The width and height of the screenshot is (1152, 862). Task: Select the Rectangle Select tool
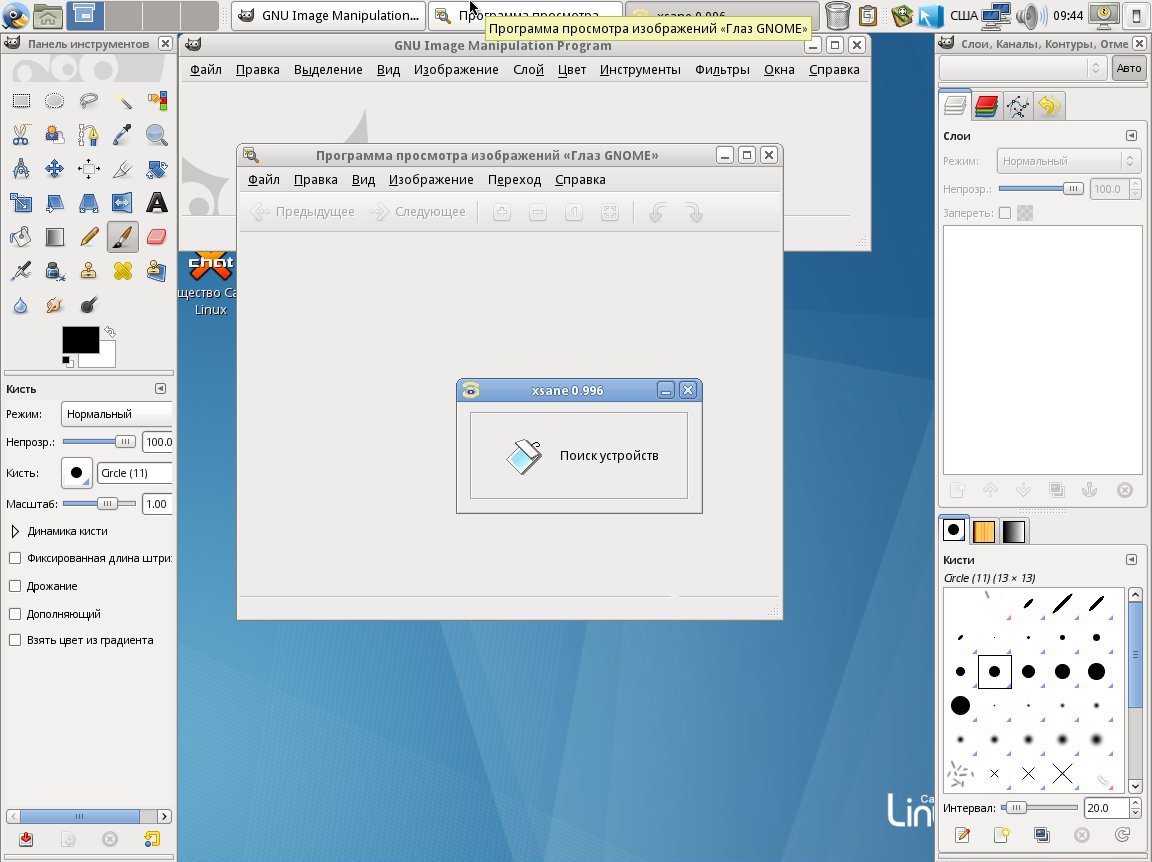point(21,100)
